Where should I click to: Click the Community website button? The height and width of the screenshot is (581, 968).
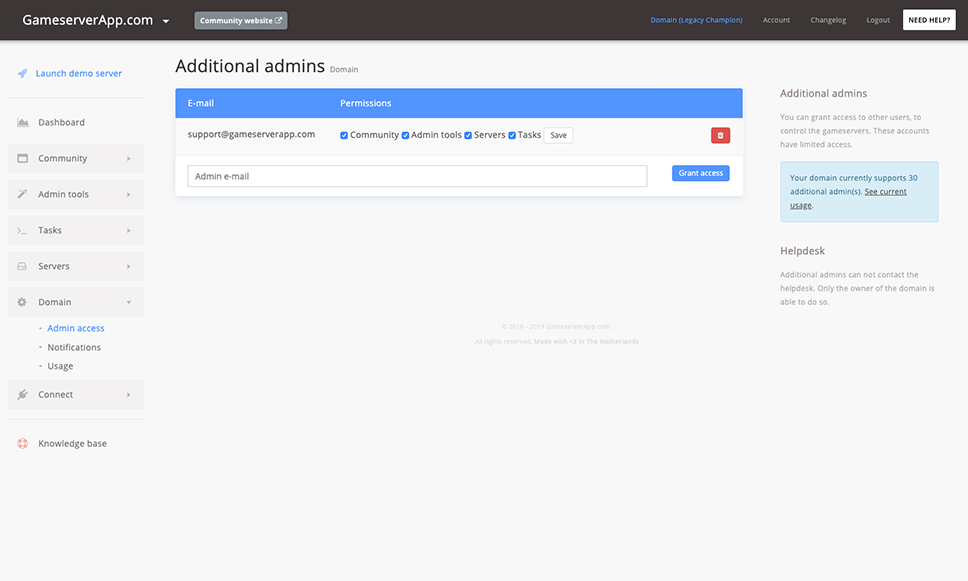point(241,20)
